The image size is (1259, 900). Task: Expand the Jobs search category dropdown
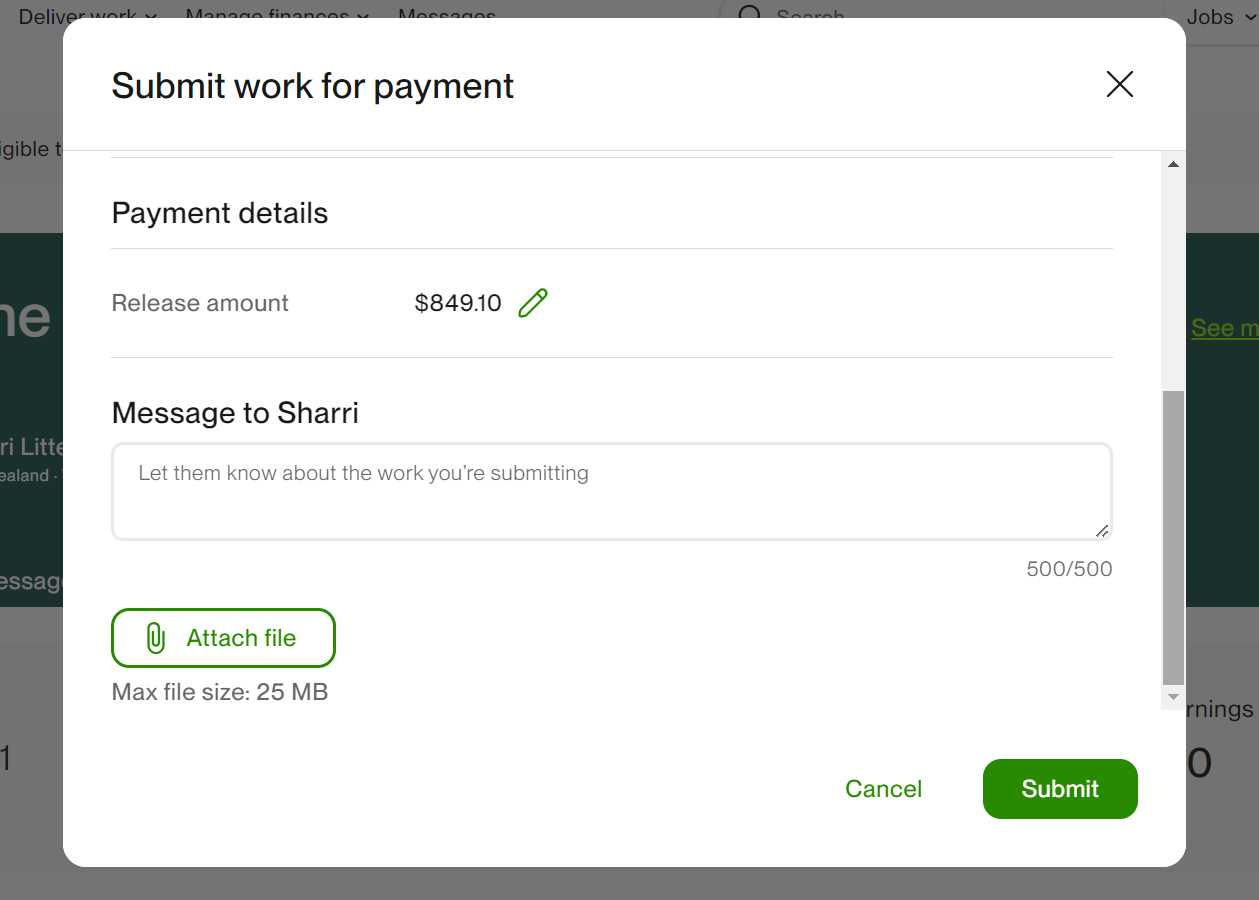(1218, 16)
